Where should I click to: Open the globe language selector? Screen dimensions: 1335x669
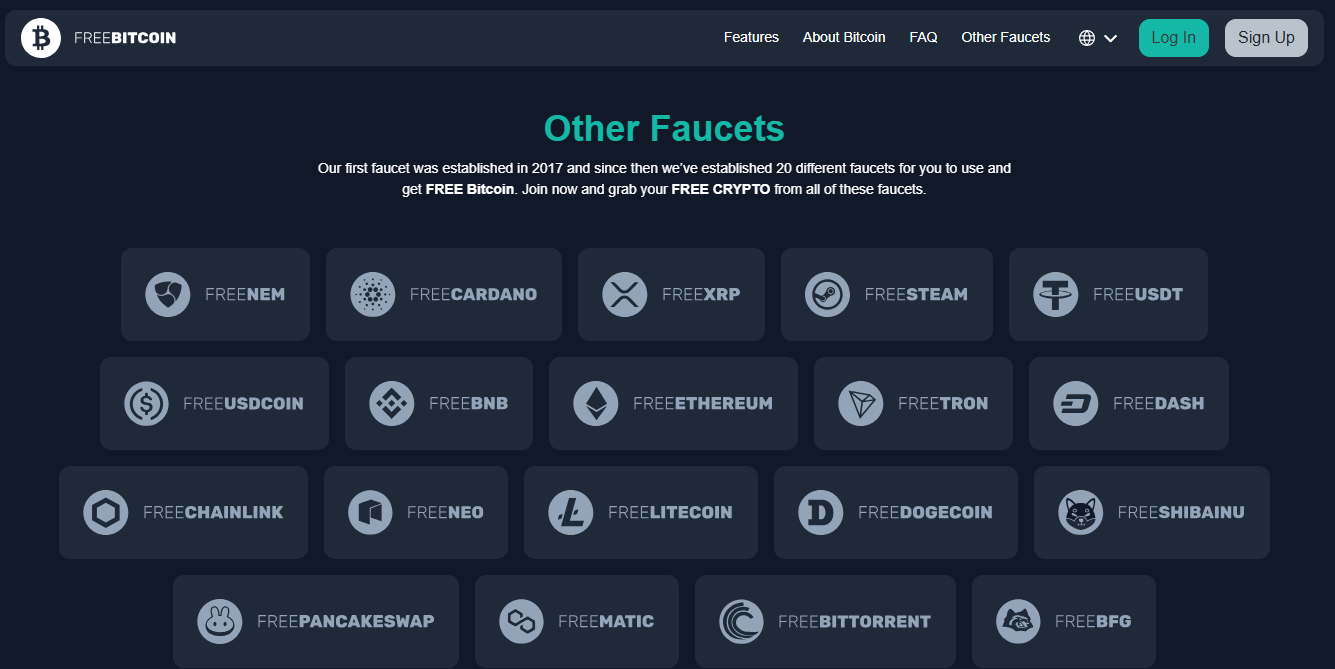(x=1087, y=38)
